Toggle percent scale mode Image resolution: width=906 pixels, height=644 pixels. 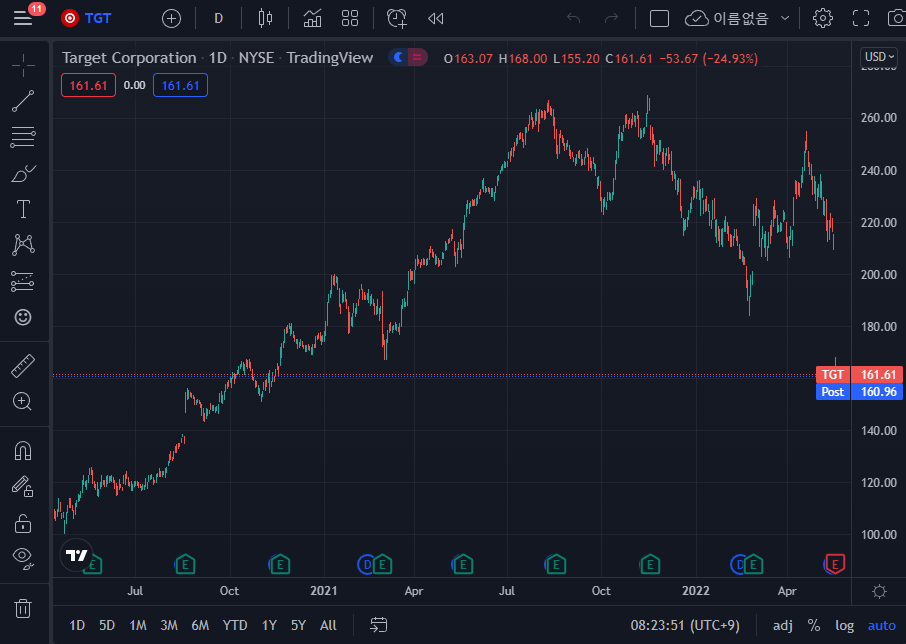814,626
